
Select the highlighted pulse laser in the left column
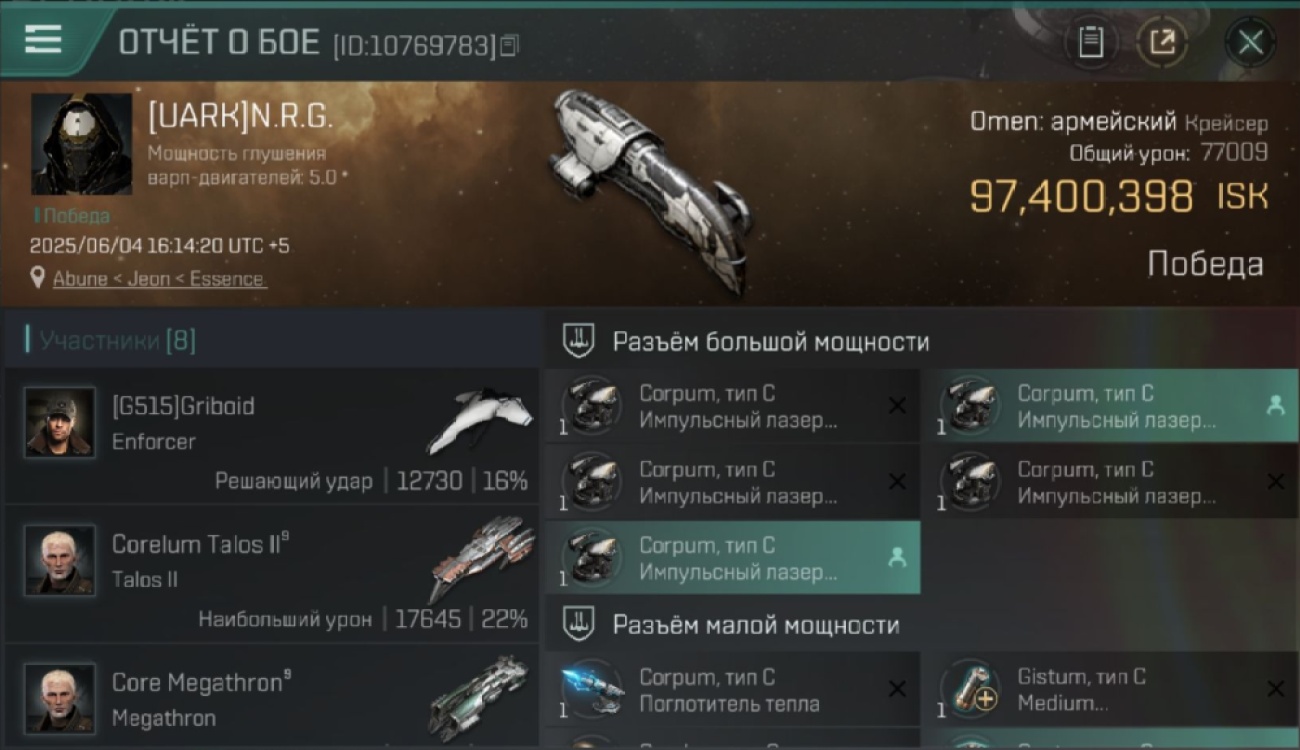[x=733, y=558]
